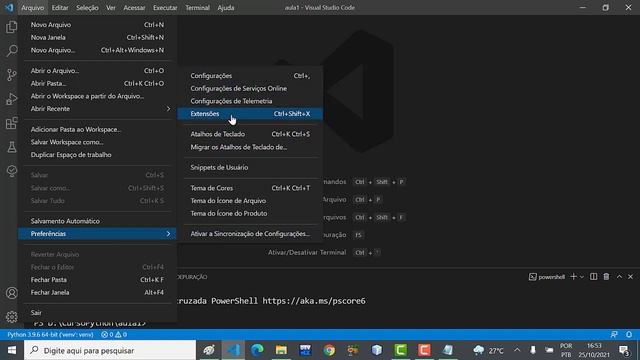The width and height of the screenshot is (640, 360).
Task: Click Fechar Janela menu entry
Action: click(98, 292)
